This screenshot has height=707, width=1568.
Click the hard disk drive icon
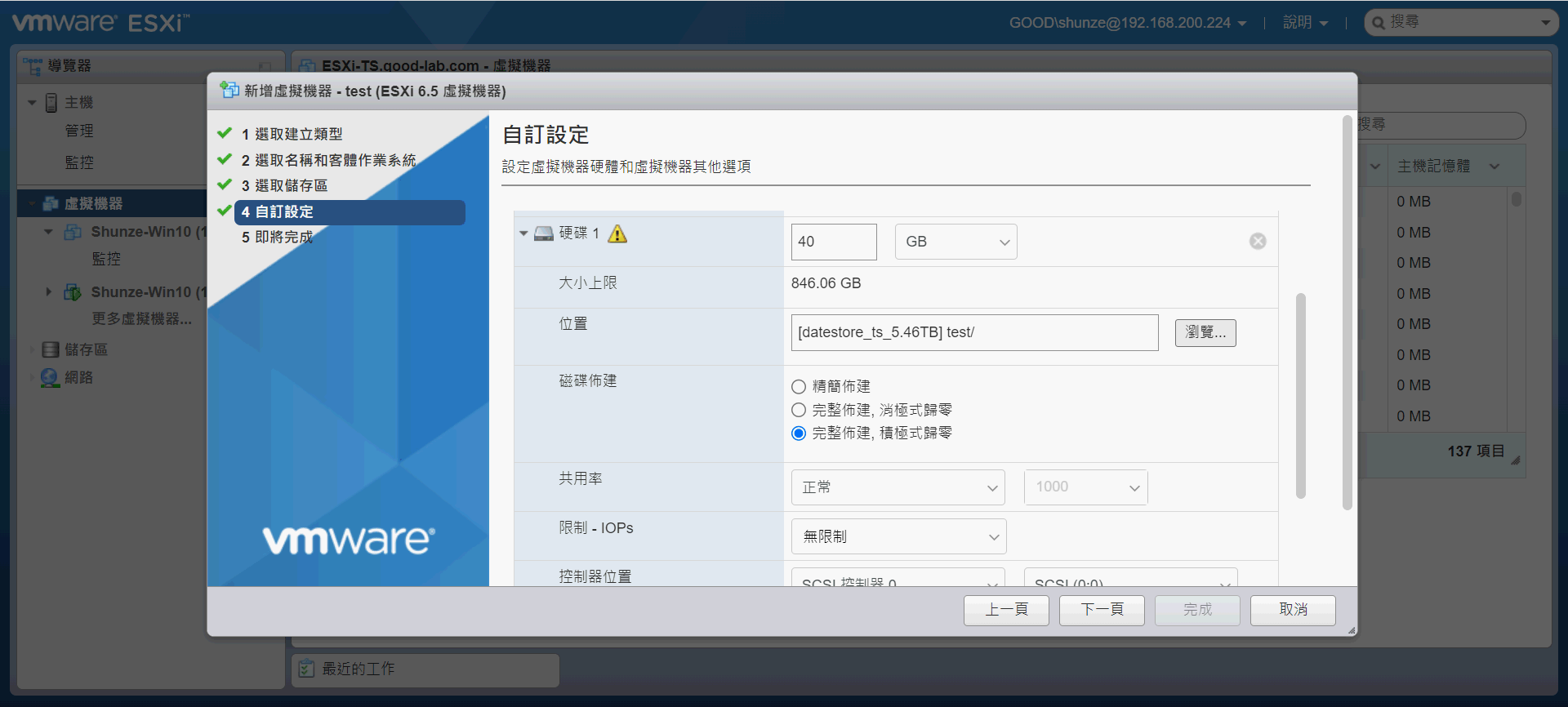[544, 234]
